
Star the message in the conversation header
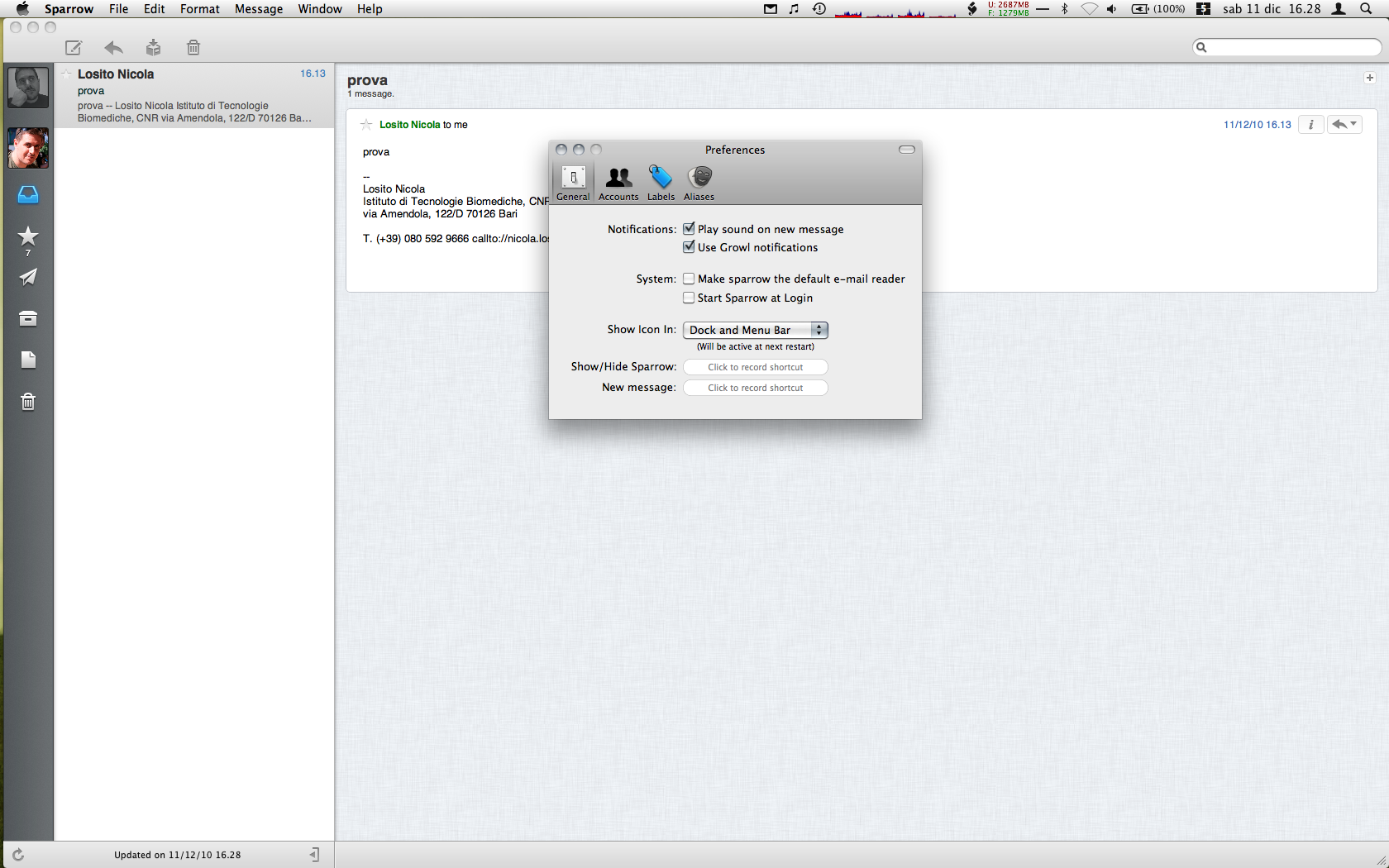coord(366,125)
